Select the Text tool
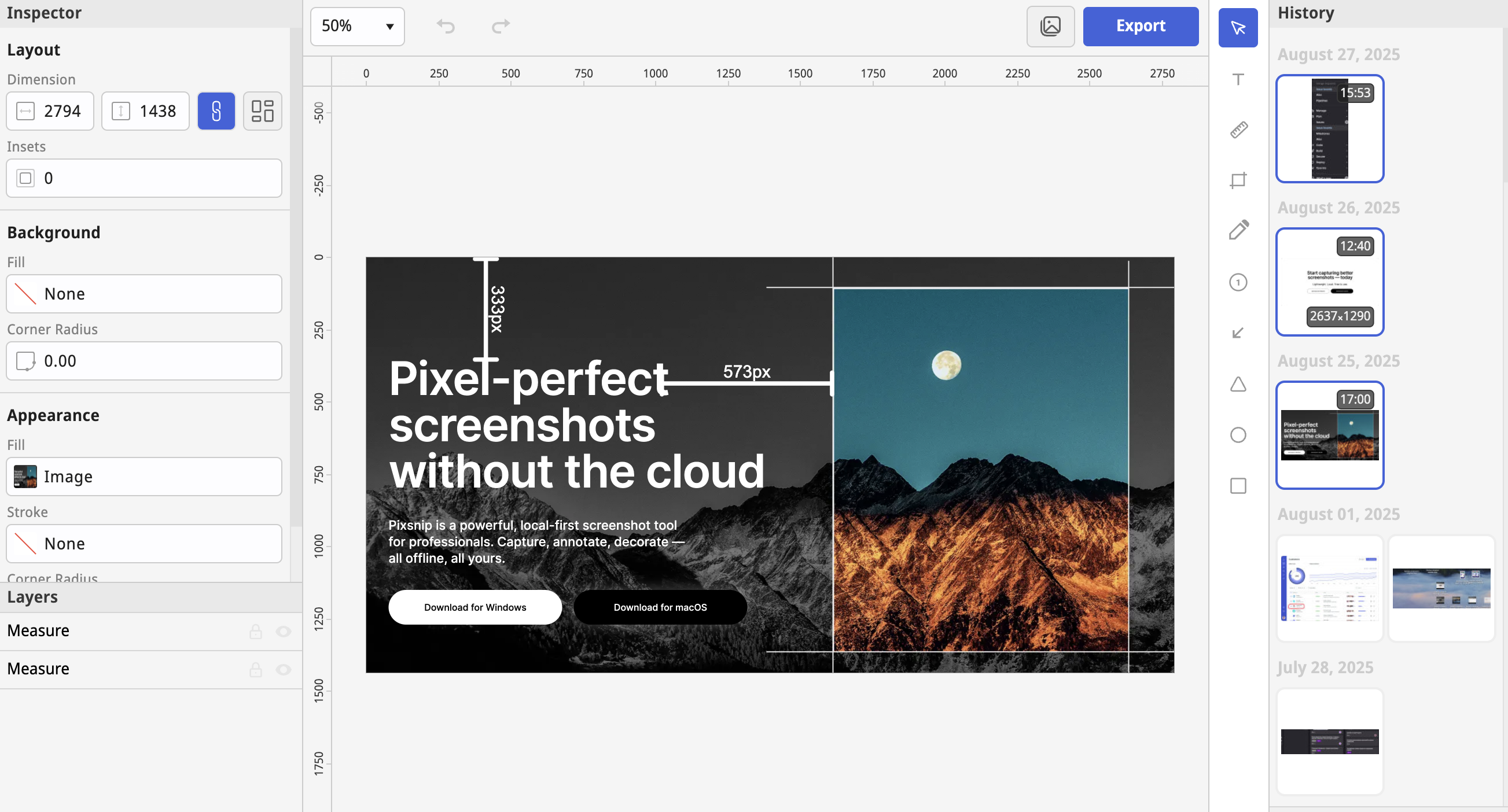Image resolution: width=1508 pixels, height=812 pixels. (x=1238, y=79)
